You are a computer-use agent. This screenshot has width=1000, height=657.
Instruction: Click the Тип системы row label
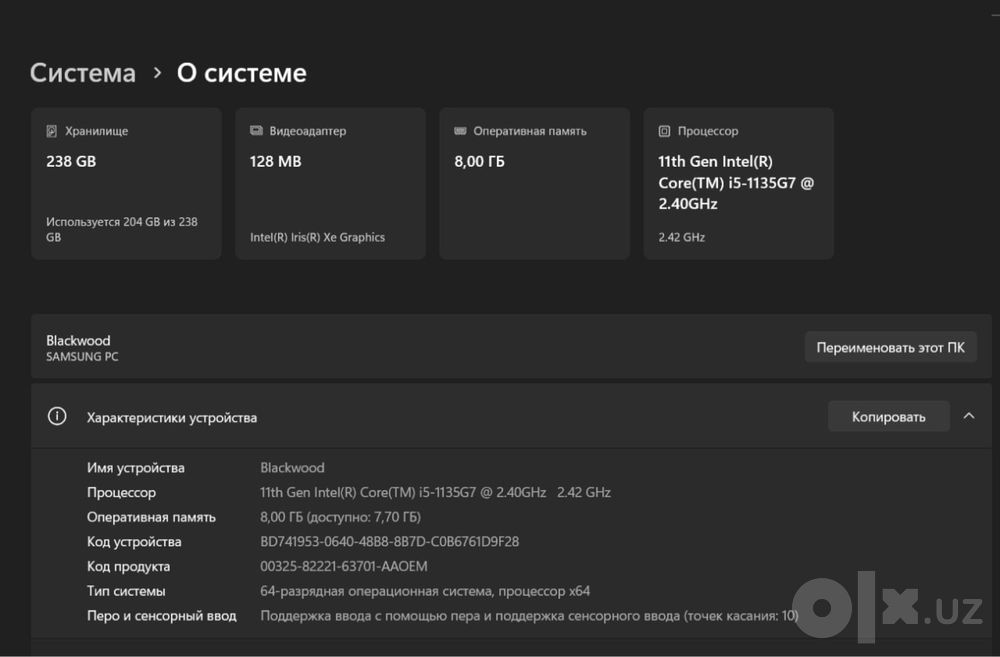pyautogui.click(x=126, y=591)
